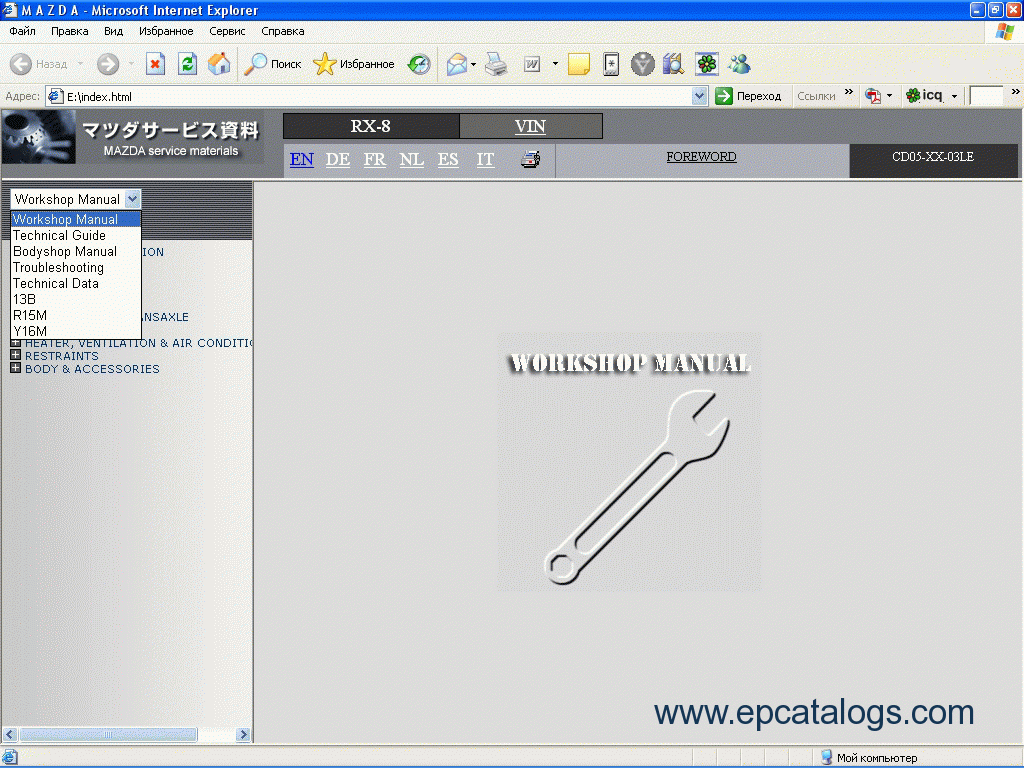Click the ICQ flower toolbar icon

tap(707, 64)
